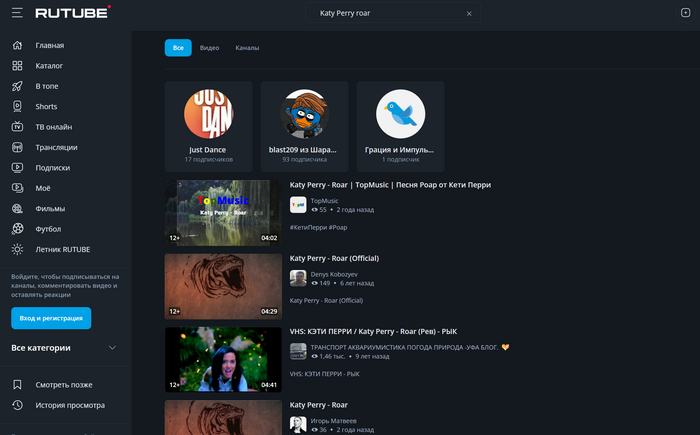Open История просмотра menu label

tap(70, 405)
